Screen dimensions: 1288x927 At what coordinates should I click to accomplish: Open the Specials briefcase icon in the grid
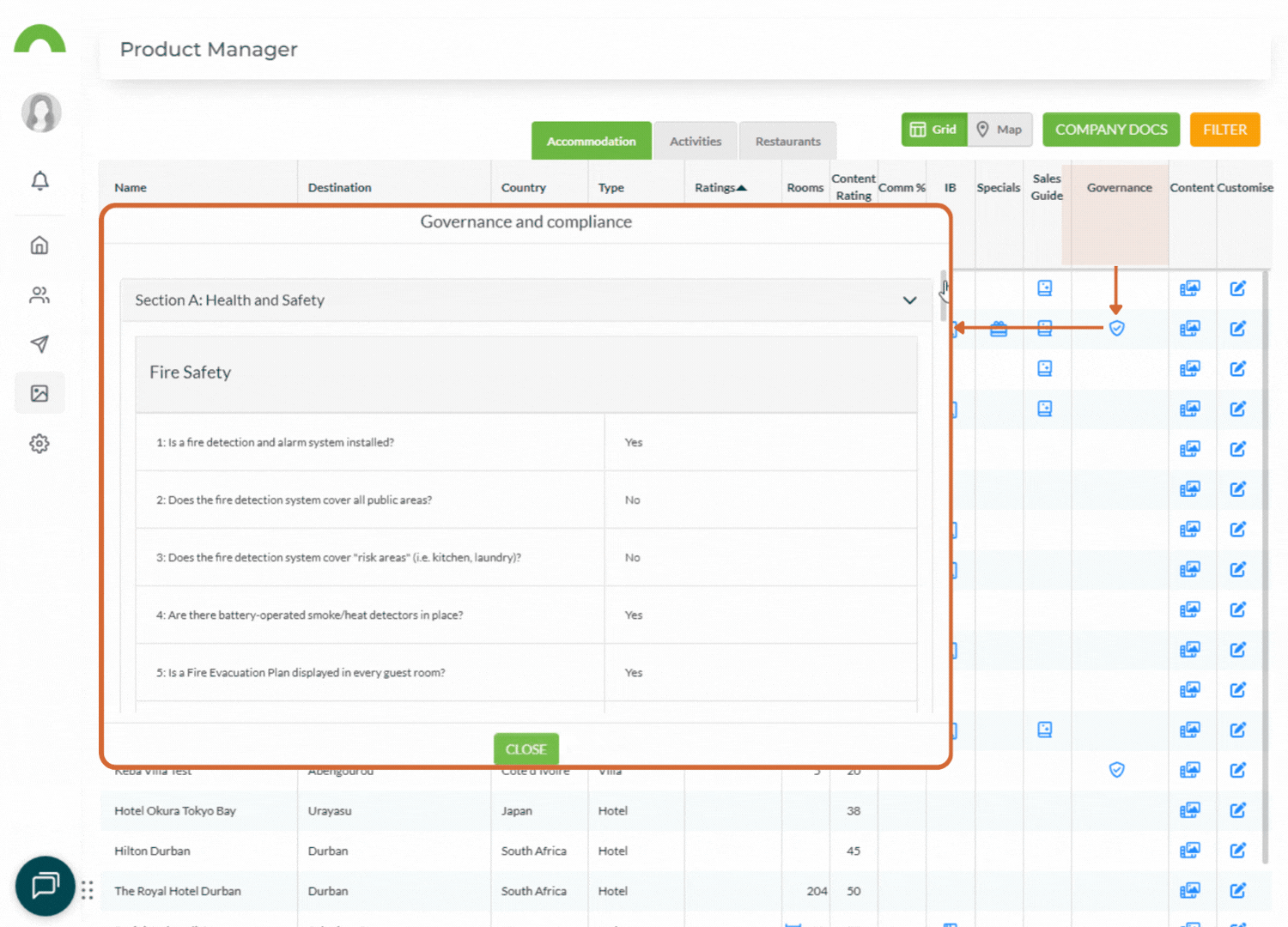pos(998,328)
